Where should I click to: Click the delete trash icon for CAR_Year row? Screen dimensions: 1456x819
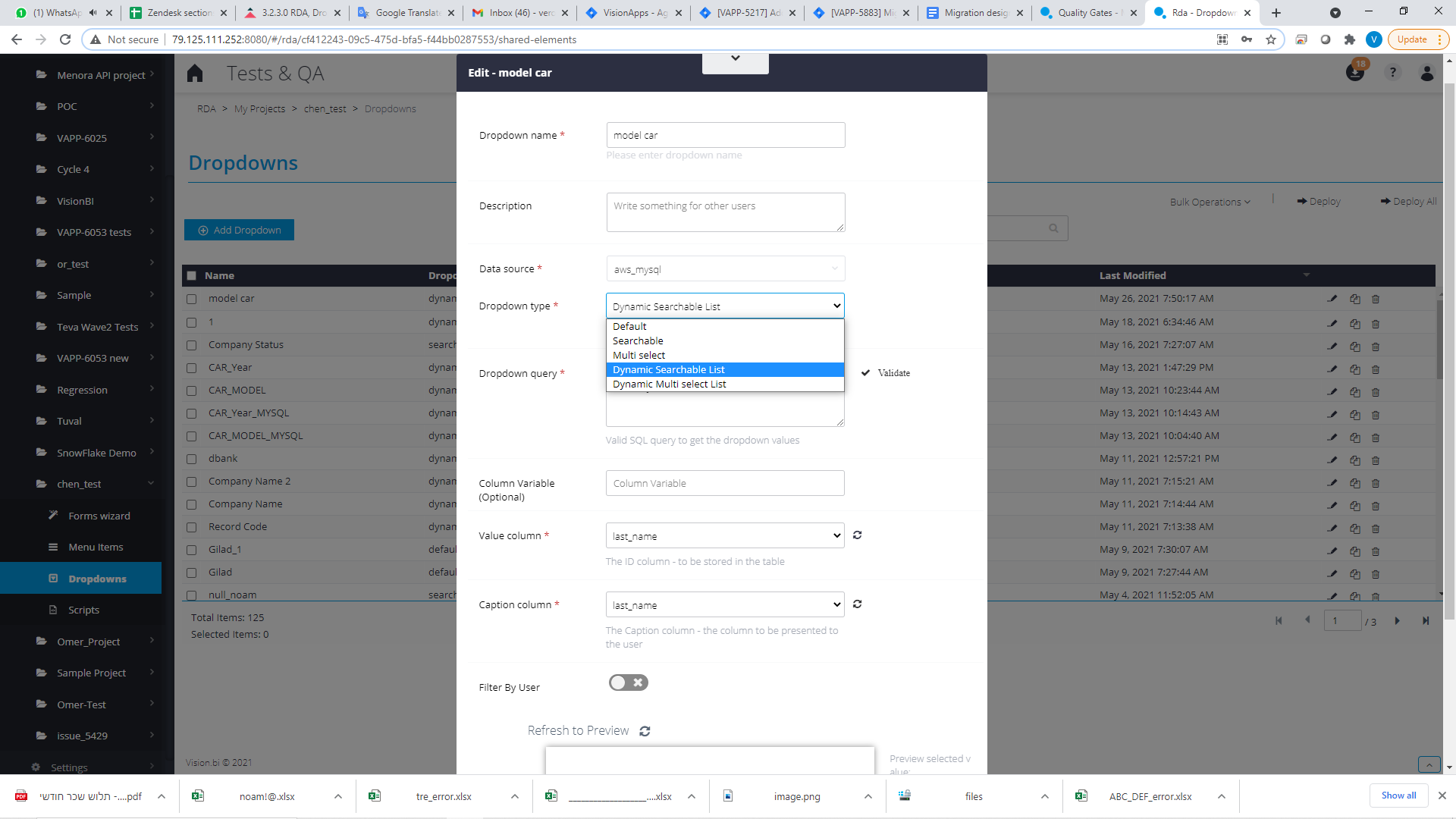1376,369
